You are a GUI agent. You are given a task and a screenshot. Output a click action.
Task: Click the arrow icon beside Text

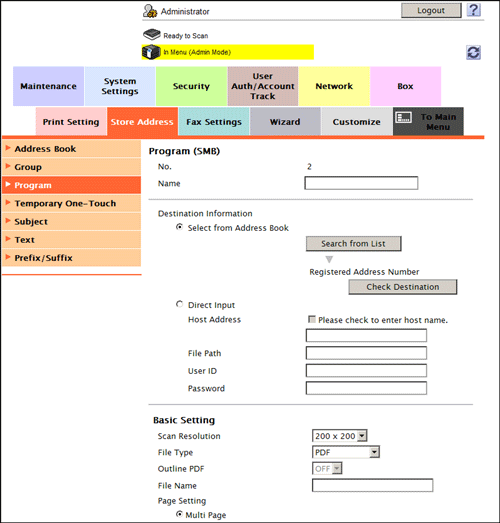coord(8,239)
